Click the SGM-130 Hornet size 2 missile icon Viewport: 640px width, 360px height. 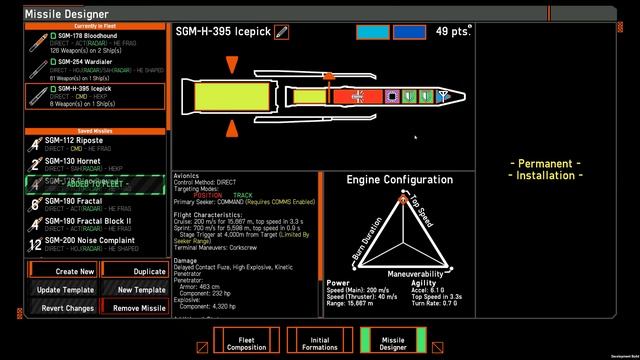[x=35, y=164]
